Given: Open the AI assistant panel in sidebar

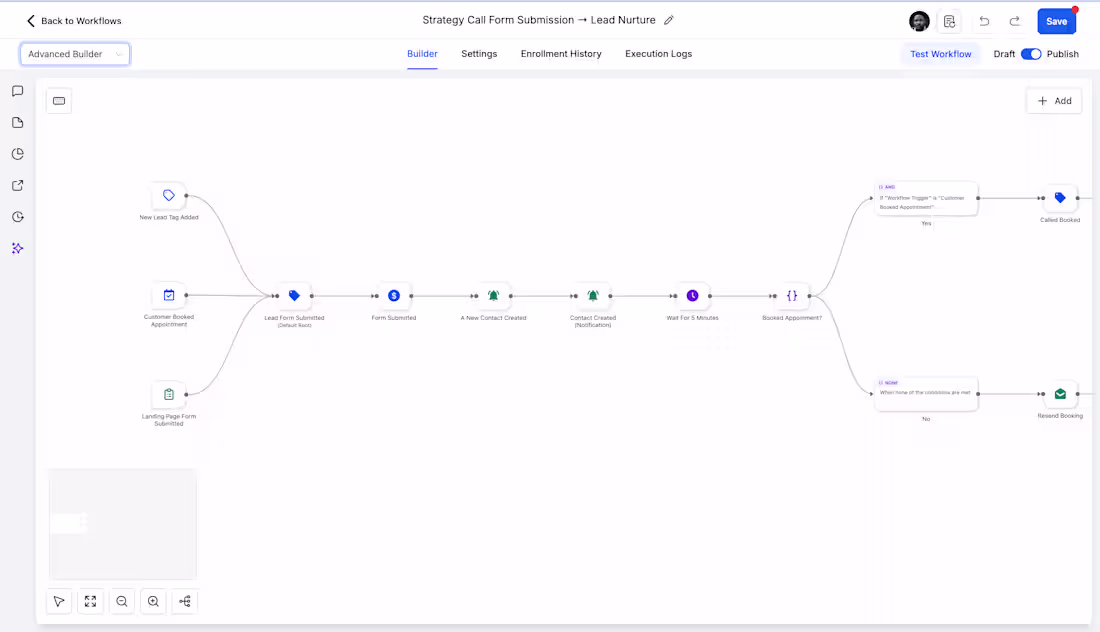Looking at the screenshot, I should click(x=17, y=248).
